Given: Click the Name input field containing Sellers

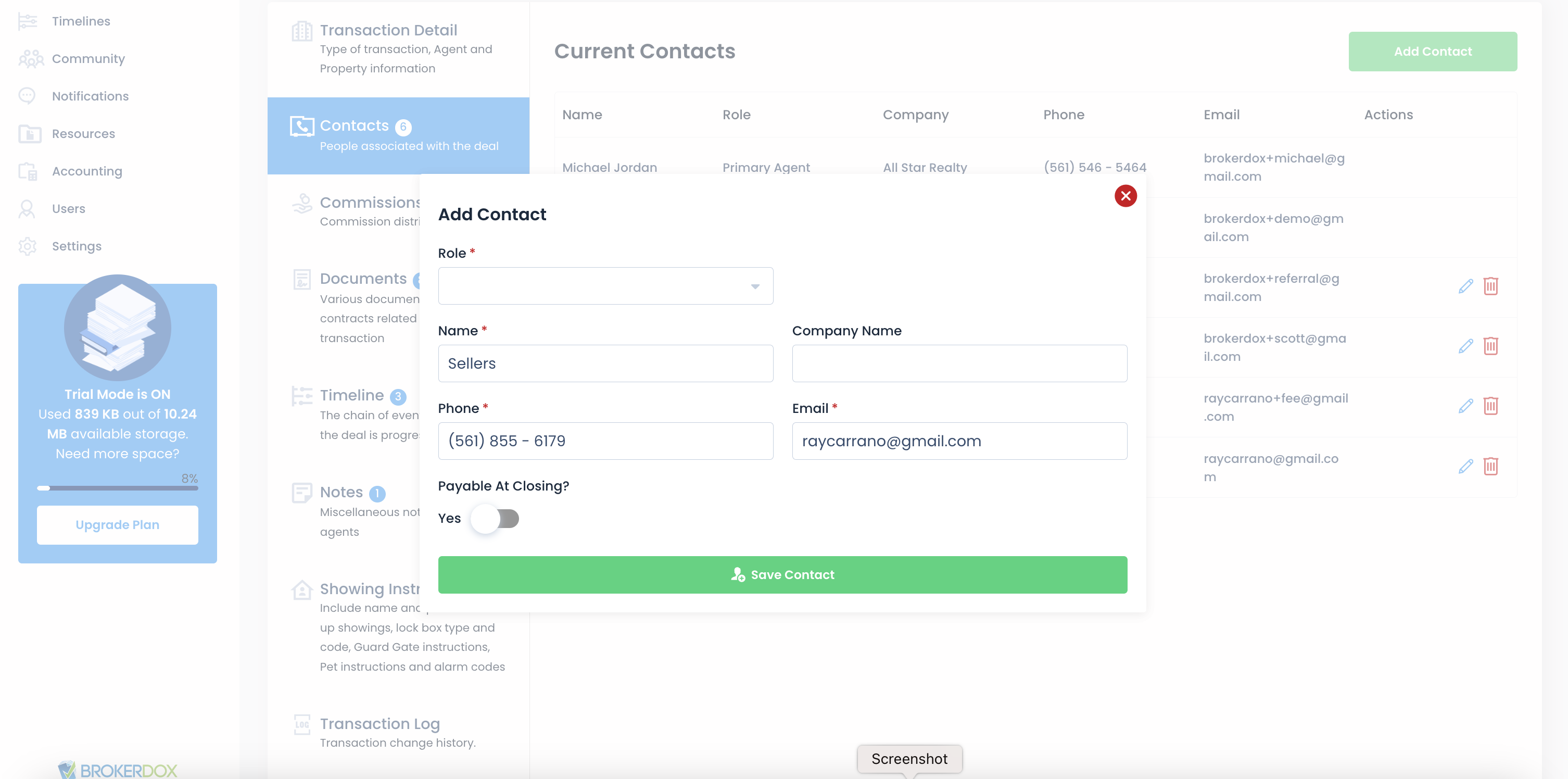Looking at the screenshot, I should (x=605, y=363).
